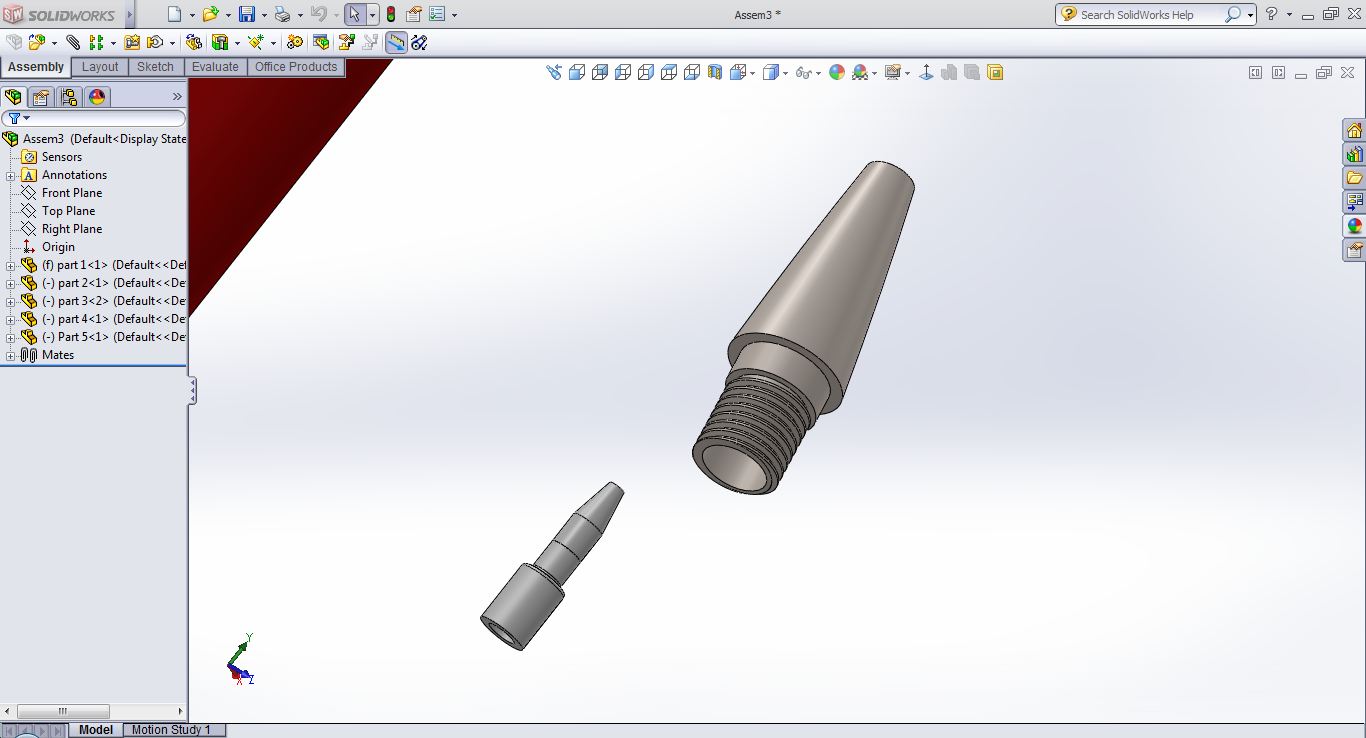Click the Edit Appearance color sphere in view toolbar
Viewport: 1366px width, 738px height.
837,72
